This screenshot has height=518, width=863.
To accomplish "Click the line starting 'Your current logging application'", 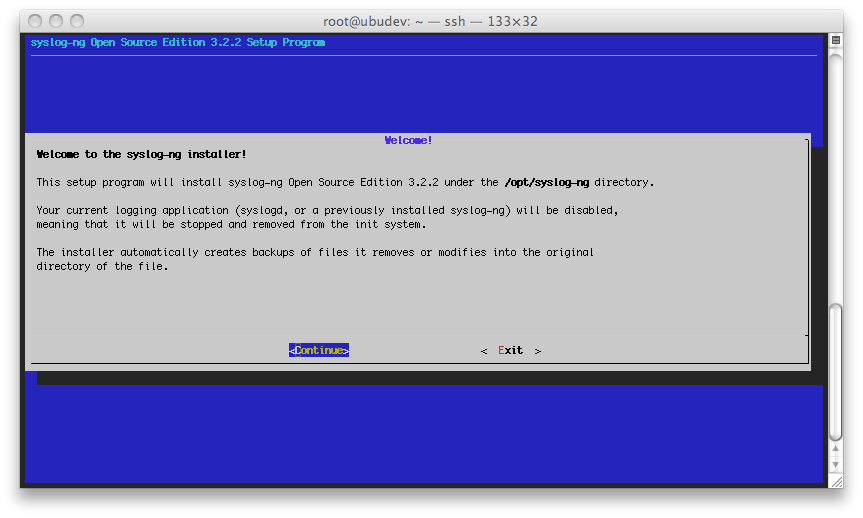I will 327,210.
